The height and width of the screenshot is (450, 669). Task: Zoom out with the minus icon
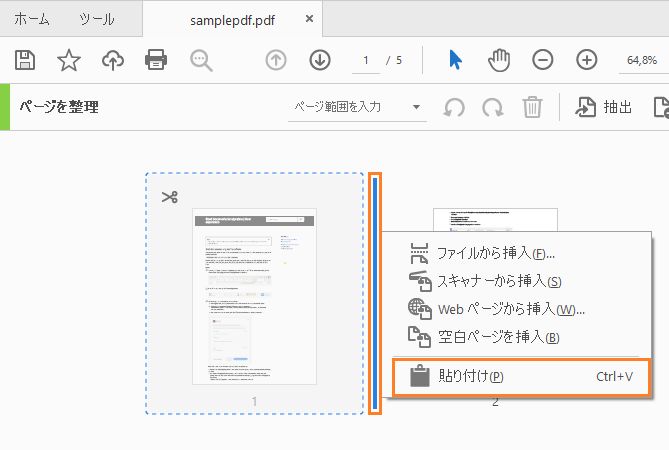point(543,60)
